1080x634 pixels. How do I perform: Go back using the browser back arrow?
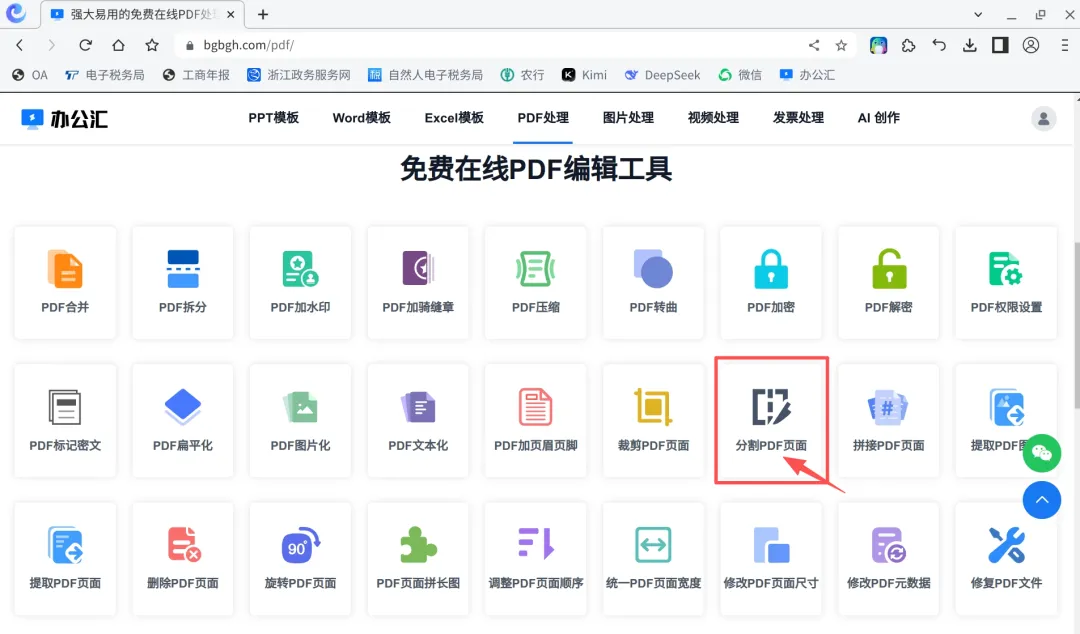click(x=19, y=45)
